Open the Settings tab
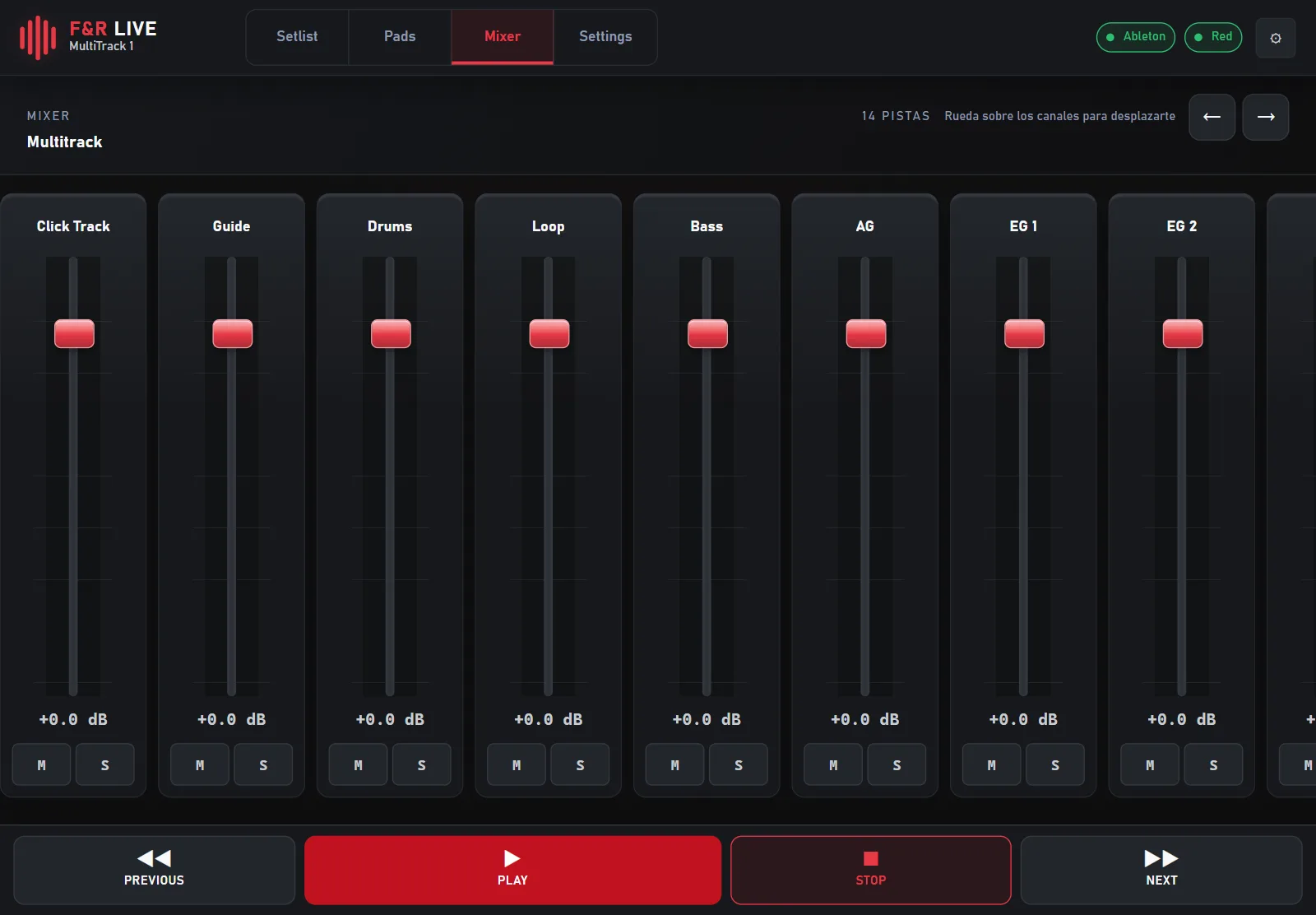The height and width of the screenshot is (915, 1316). [605, 37]
